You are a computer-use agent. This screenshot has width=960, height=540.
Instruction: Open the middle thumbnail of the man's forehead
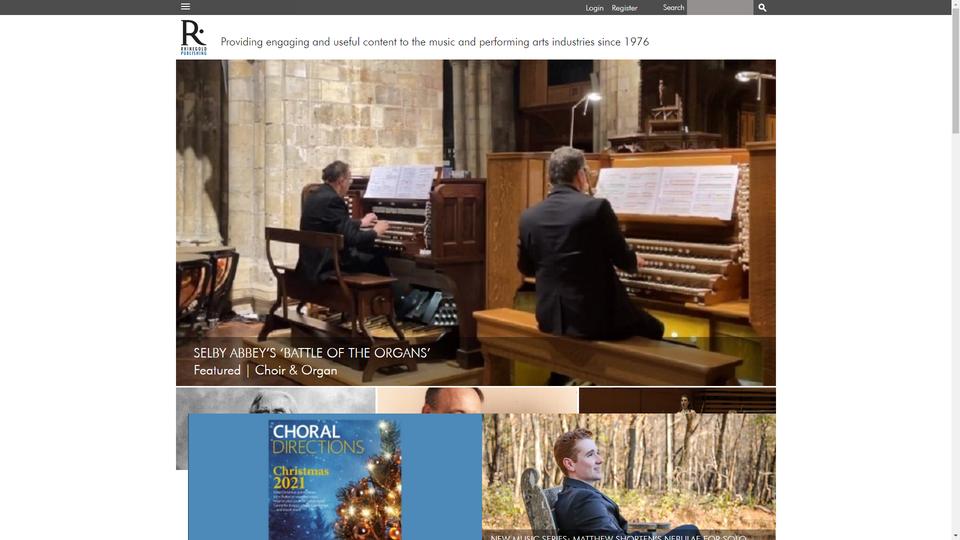(x=477, y=400)
